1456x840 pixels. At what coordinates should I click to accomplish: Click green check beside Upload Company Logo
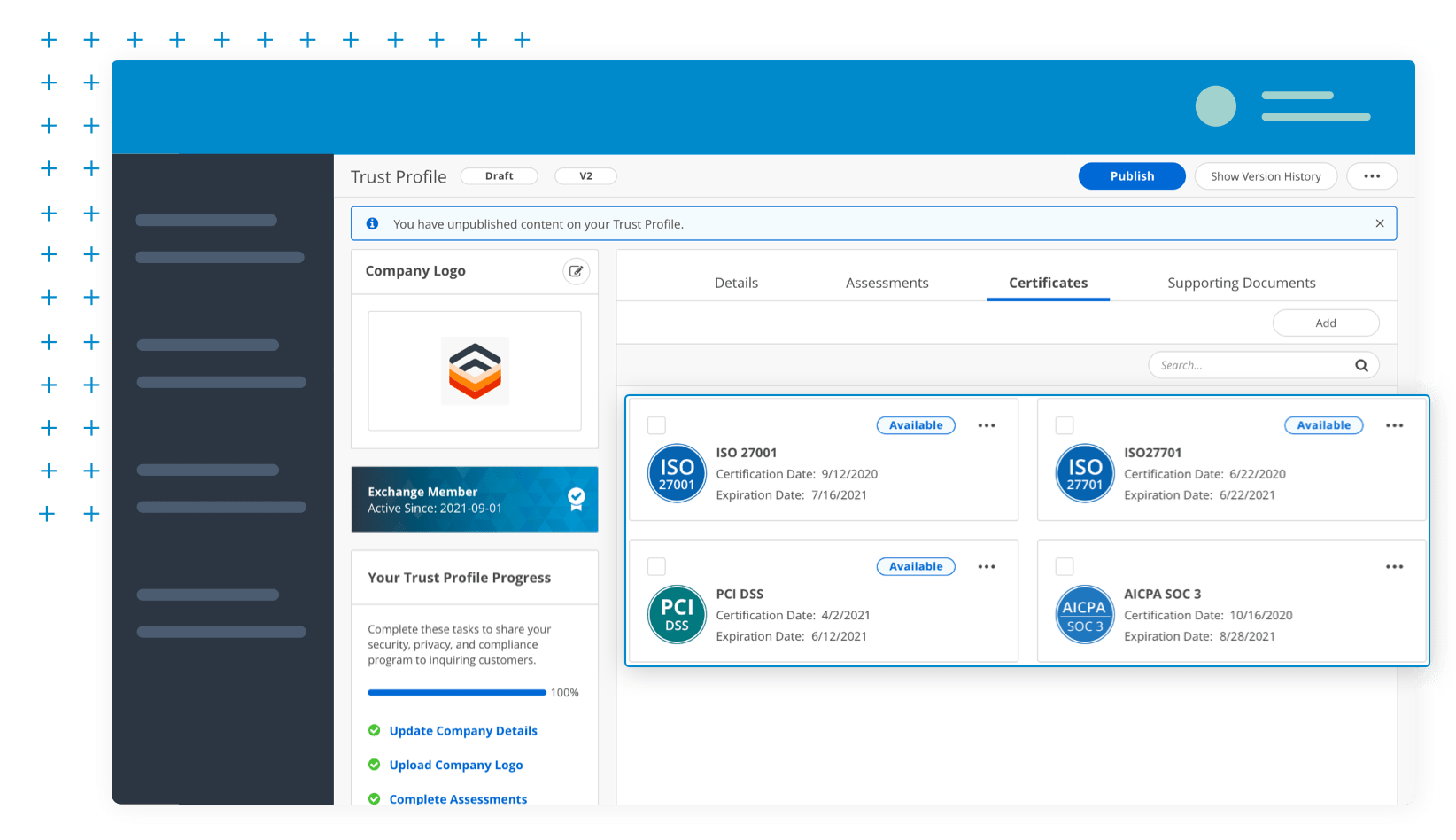375,765
